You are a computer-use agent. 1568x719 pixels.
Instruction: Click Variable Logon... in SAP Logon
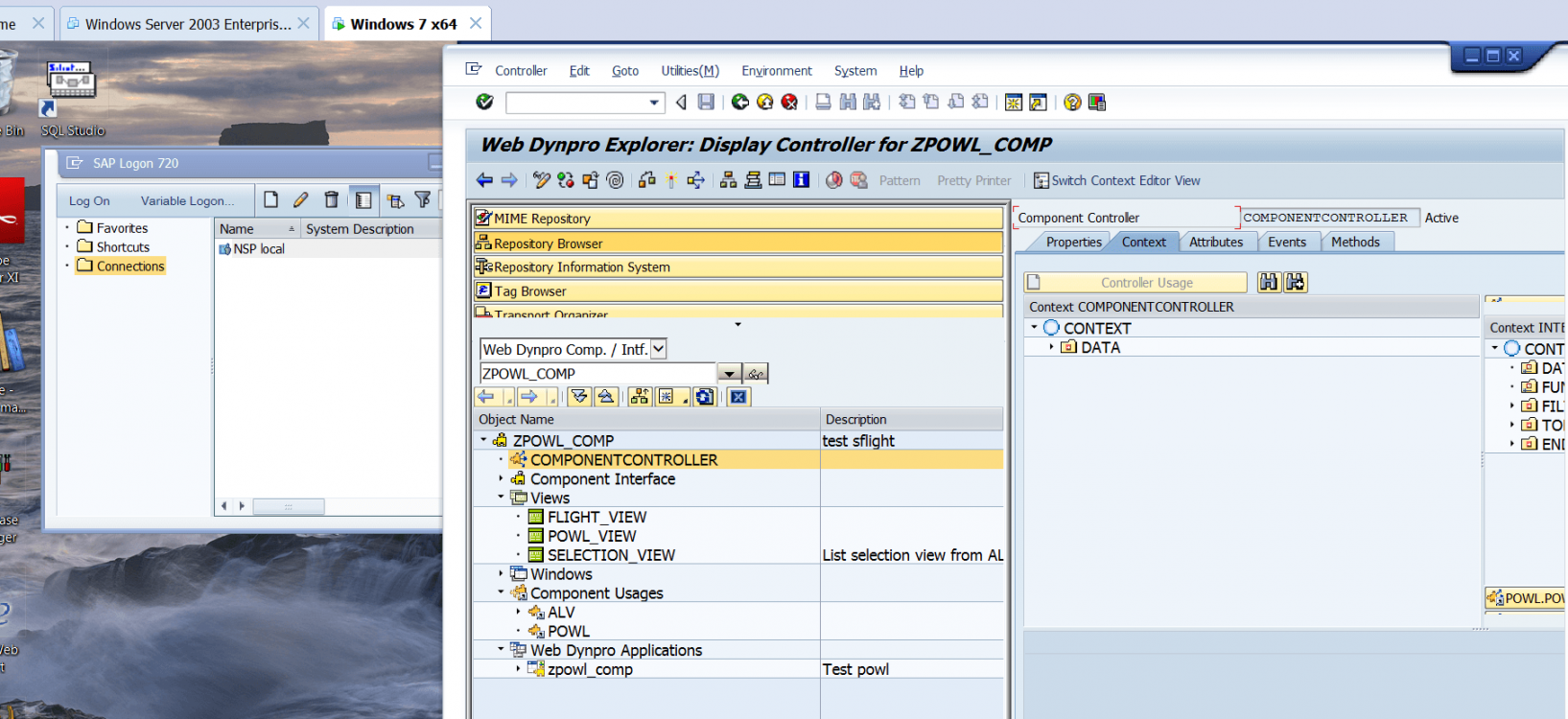(187, 200)
